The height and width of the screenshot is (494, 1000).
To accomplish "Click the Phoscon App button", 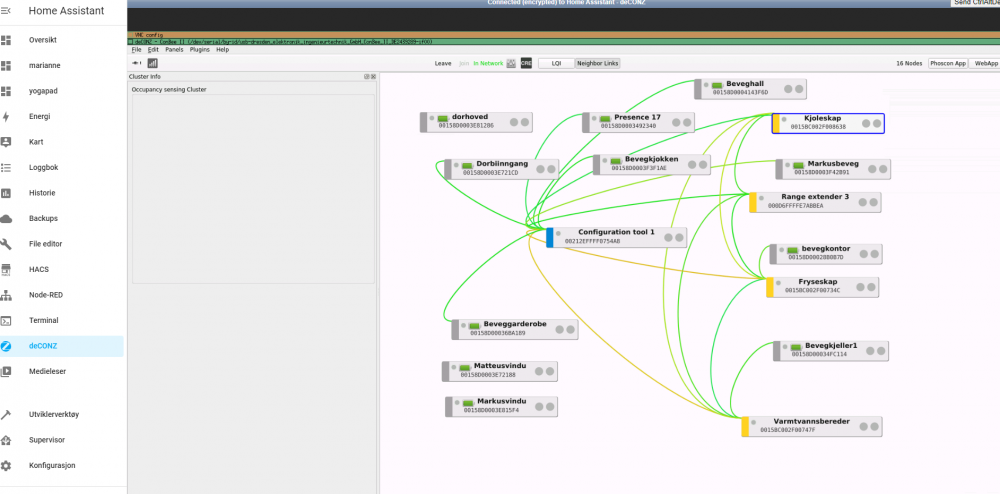I will (x=947, y=63).
